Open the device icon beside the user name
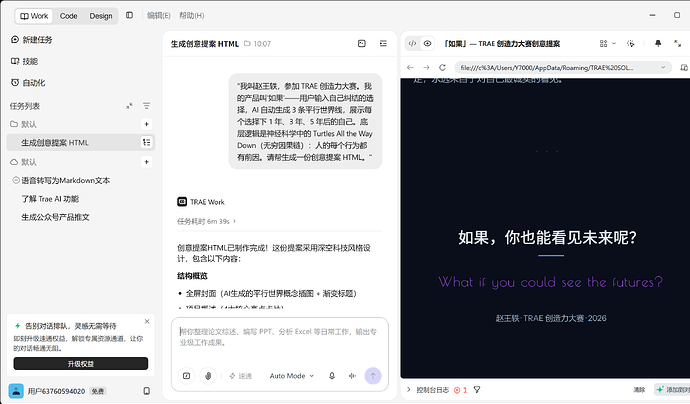This screenshot has width=690, height=404. coord(147,391)
